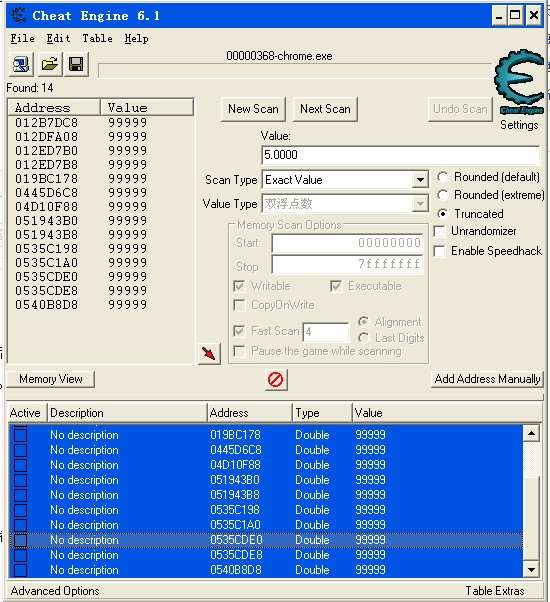Enable the Unrandomizer checkbox
The image size is (550, 602).
pos(439,231)
